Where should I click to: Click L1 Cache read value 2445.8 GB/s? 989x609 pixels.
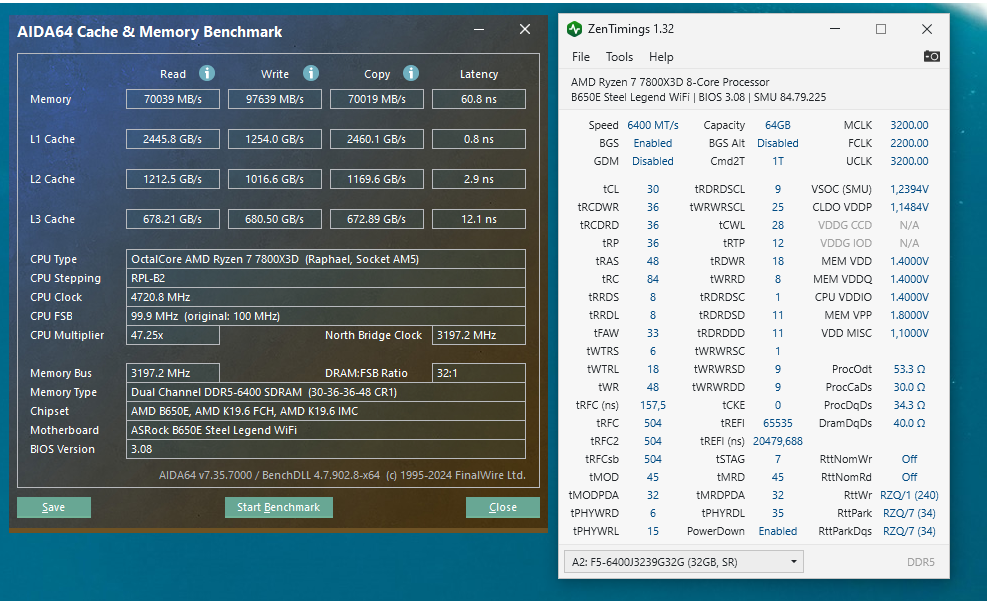173,139
